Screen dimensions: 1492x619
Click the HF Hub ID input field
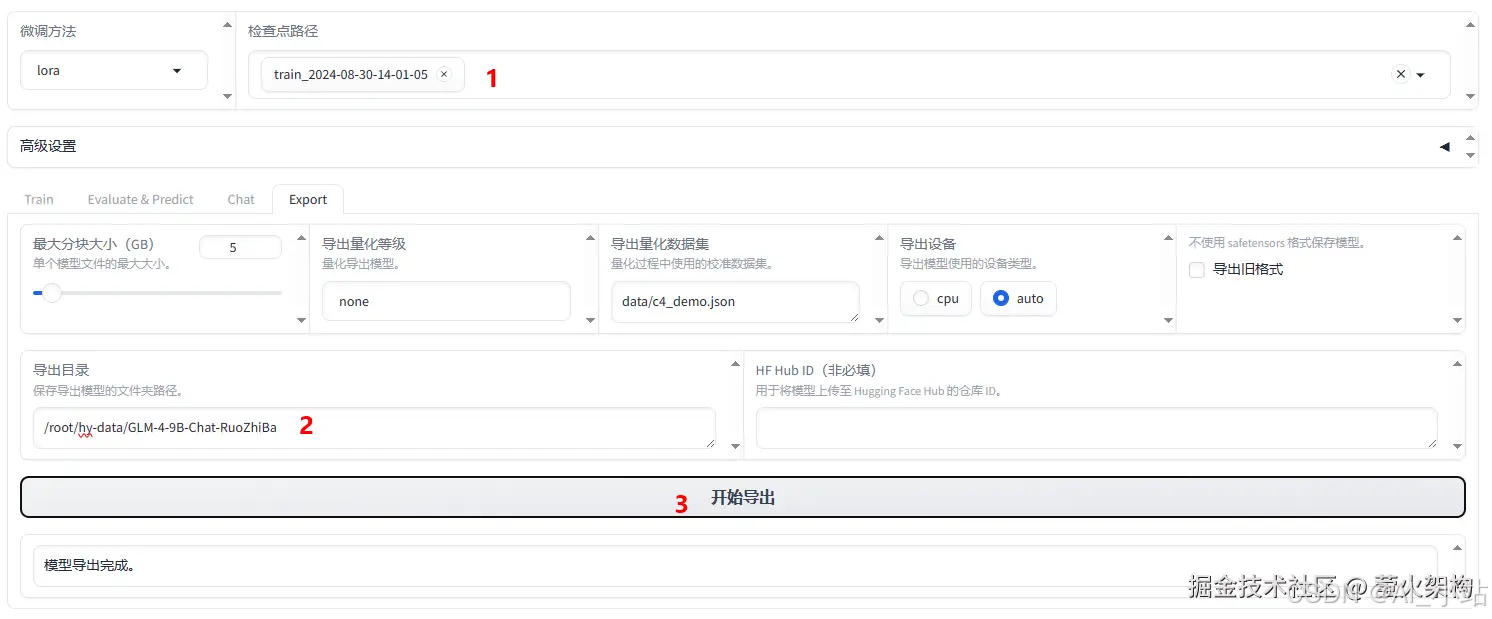[x=1096, y=428]
